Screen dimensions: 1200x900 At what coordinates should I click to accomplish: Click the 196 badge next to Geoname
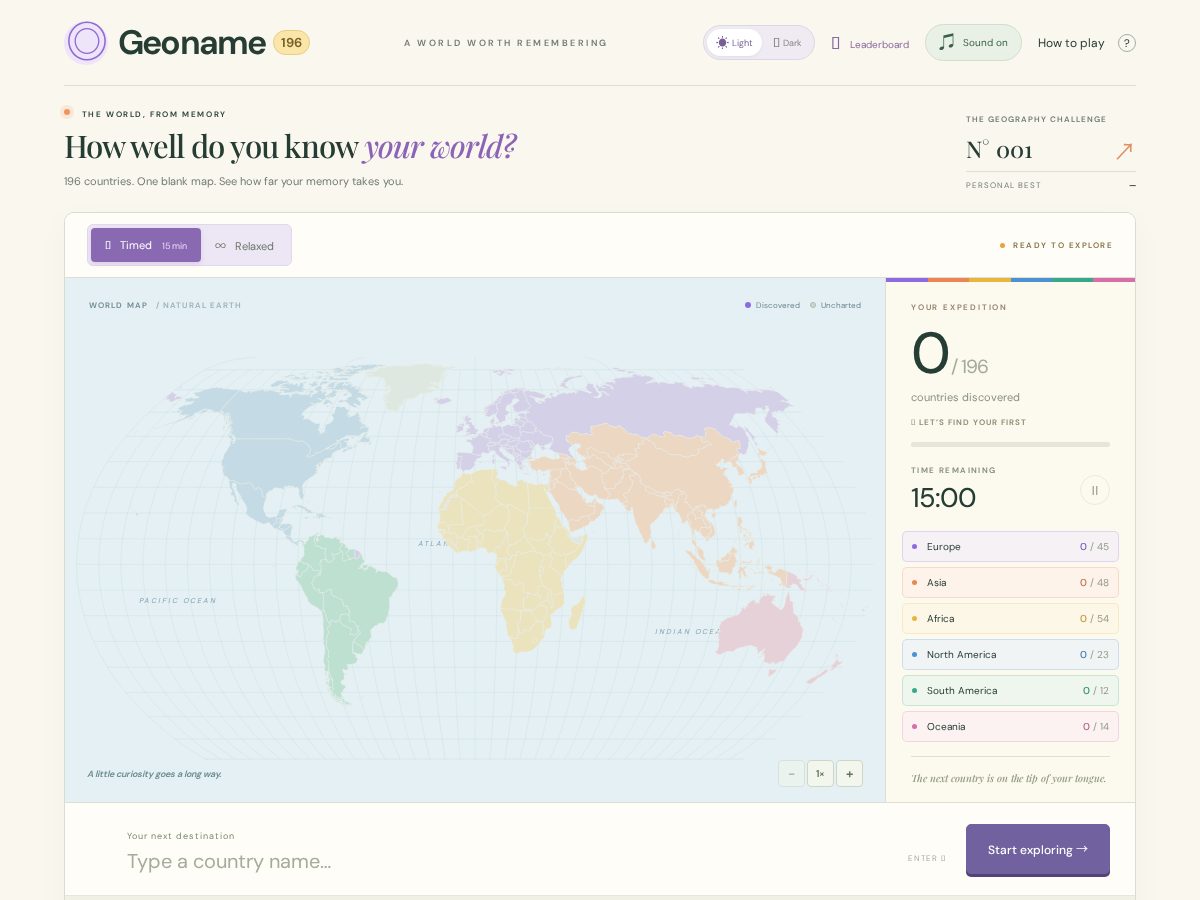tap(291, 43)
